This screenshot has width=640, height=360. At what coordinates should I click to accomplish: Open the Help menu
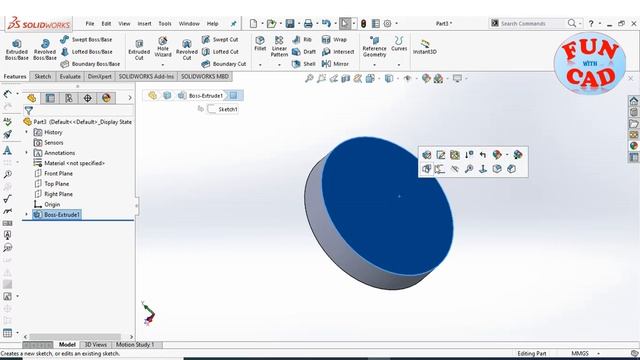point(212,24)
